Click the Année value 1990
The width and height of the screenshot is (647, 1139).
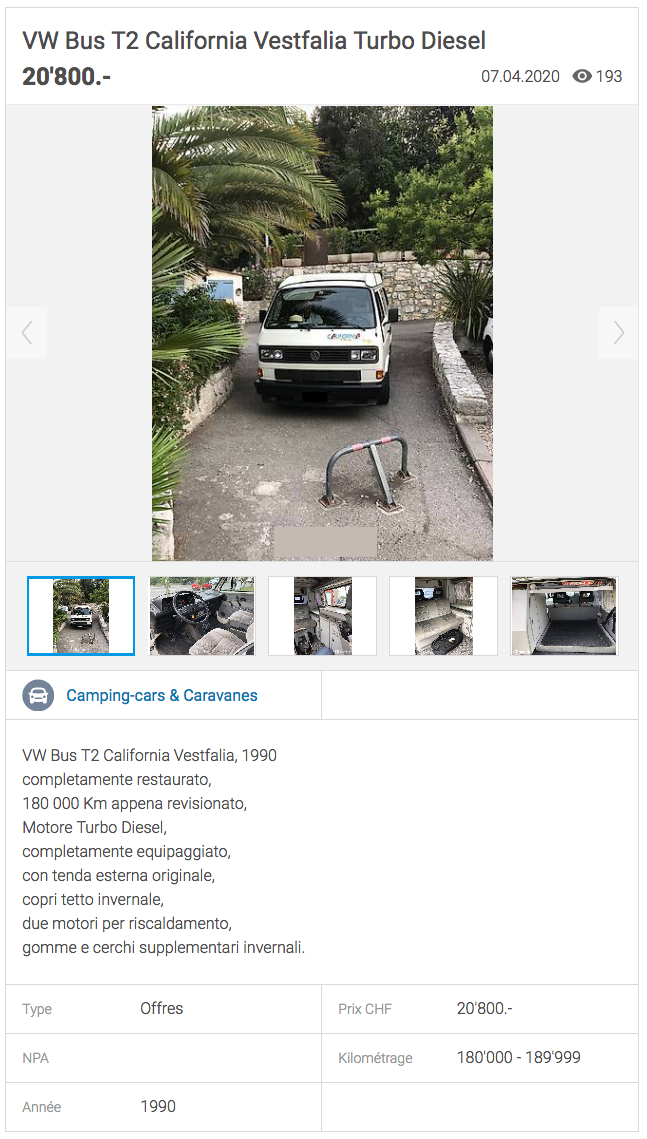click(x=158, y=1106)
